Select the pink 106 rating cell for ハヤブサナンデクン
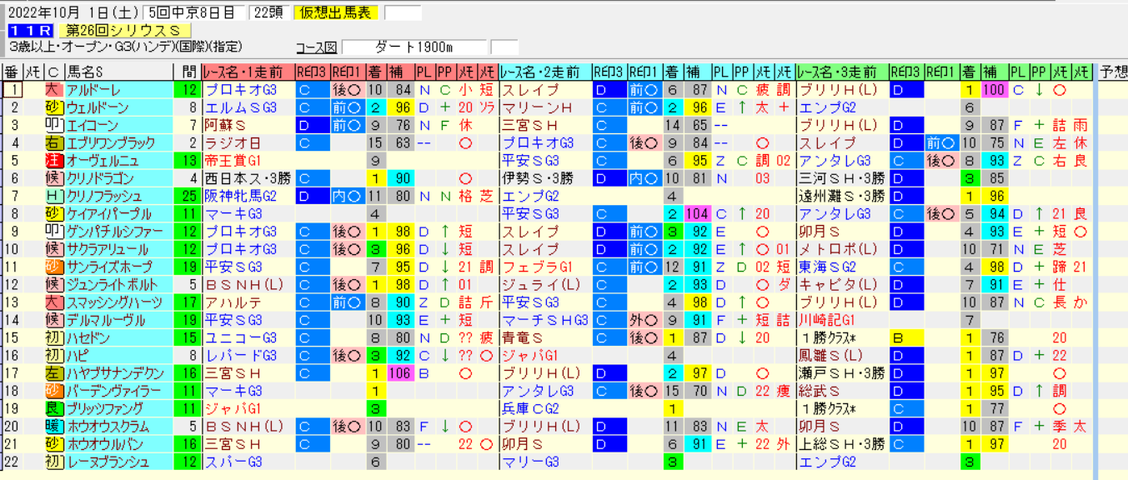Screen dimensions: 1128x480 tap(399, 373)
